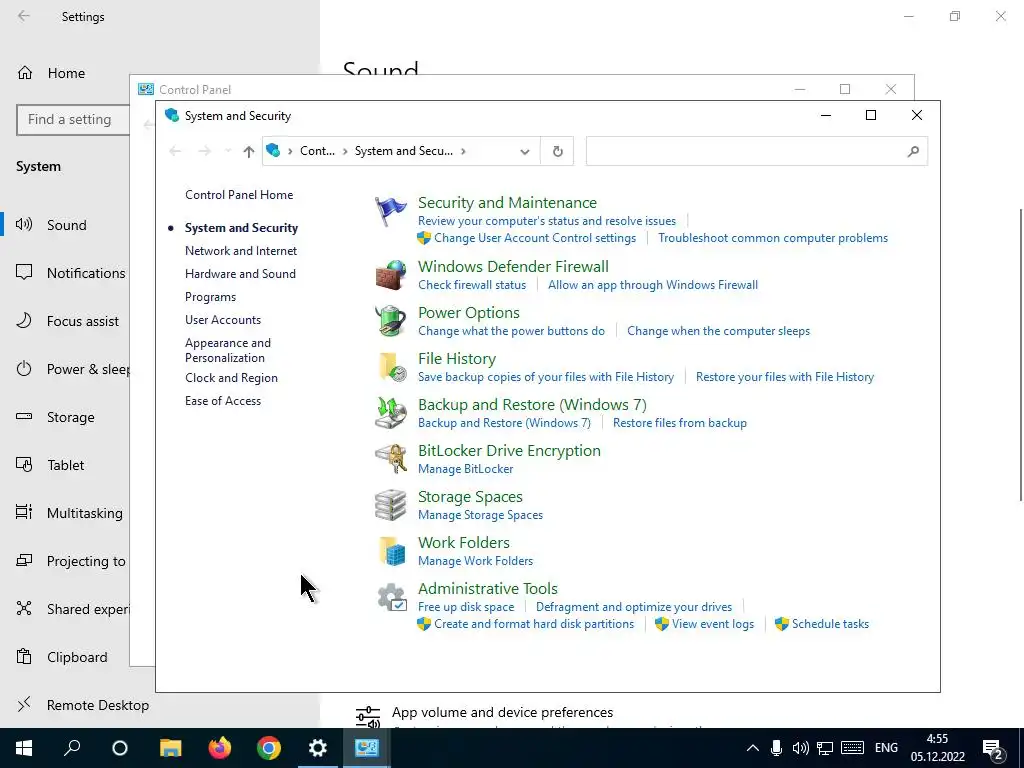Click the Power Options battery icon
Image resolution: width=1024 pixels, height=768 pixels.
click(x=391, y=321)
